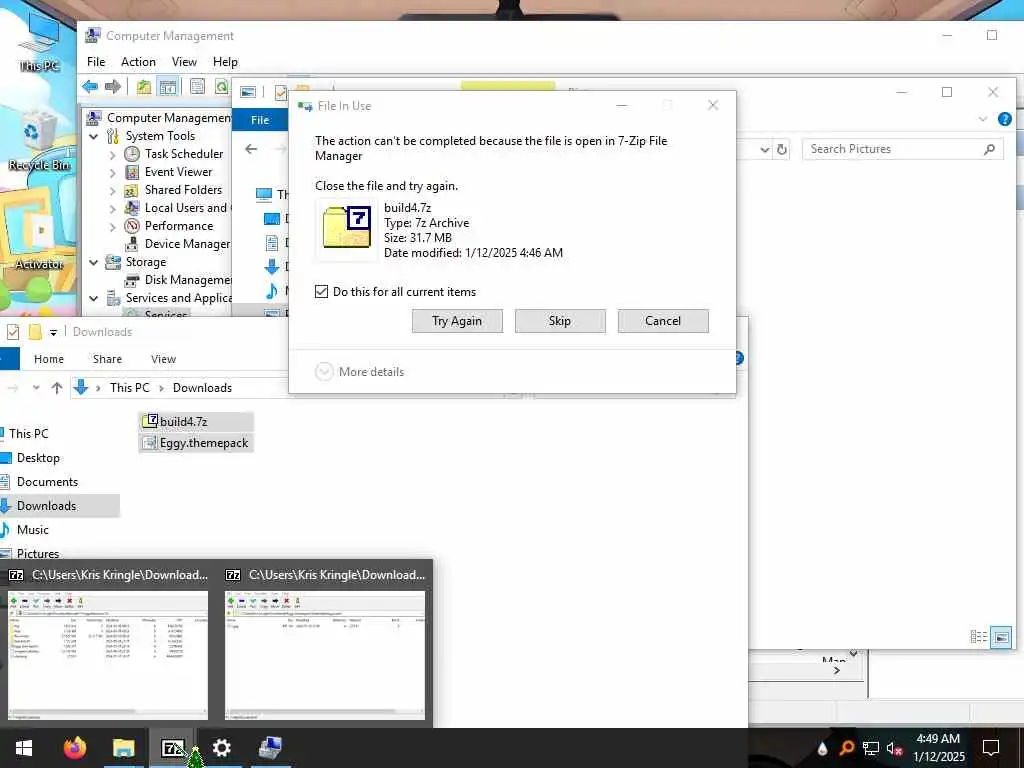Open Help menu in Computer Management
The image size is (1024, 768).
pyautogui.click(x=225, y=61)
